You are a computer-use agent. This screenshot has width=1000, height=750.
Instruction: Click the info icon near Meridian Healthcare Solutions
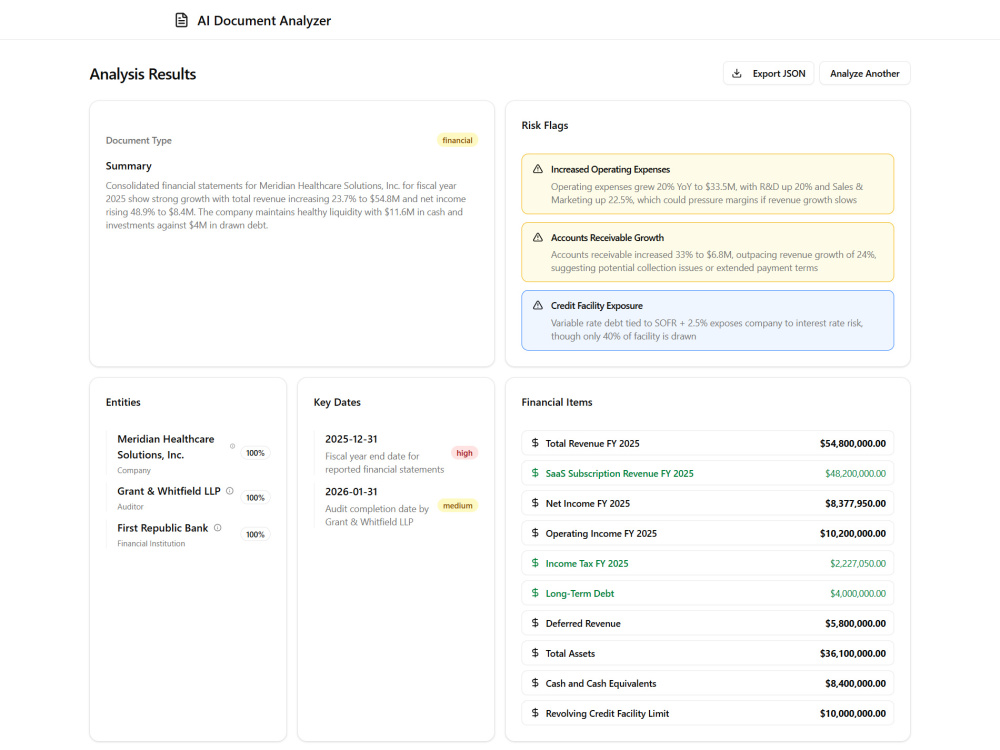[232, 446]
